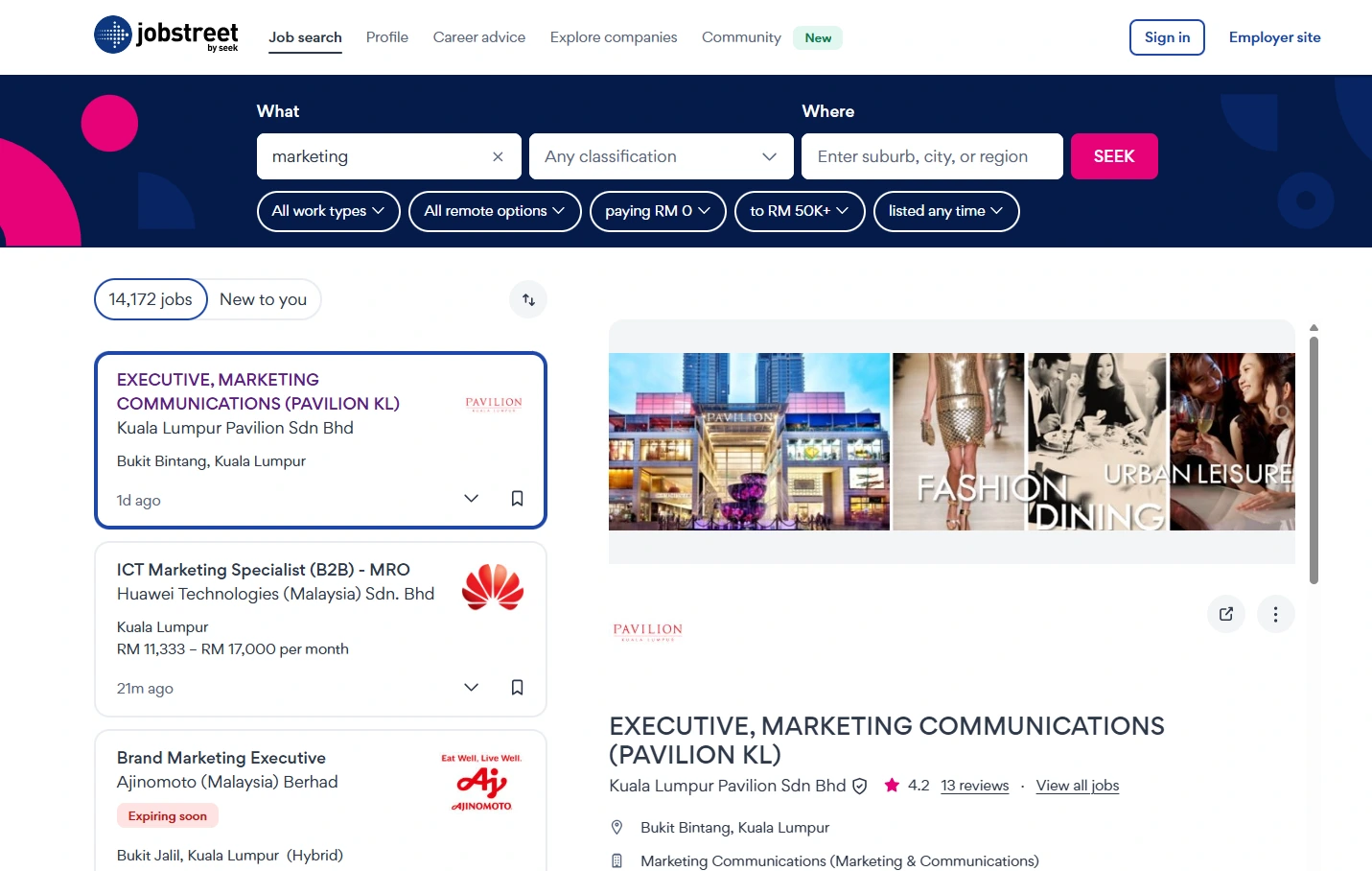Open Career advice page
This screenshot has width=1372, height=871.
pyautogui.click(x=479, y=37)
